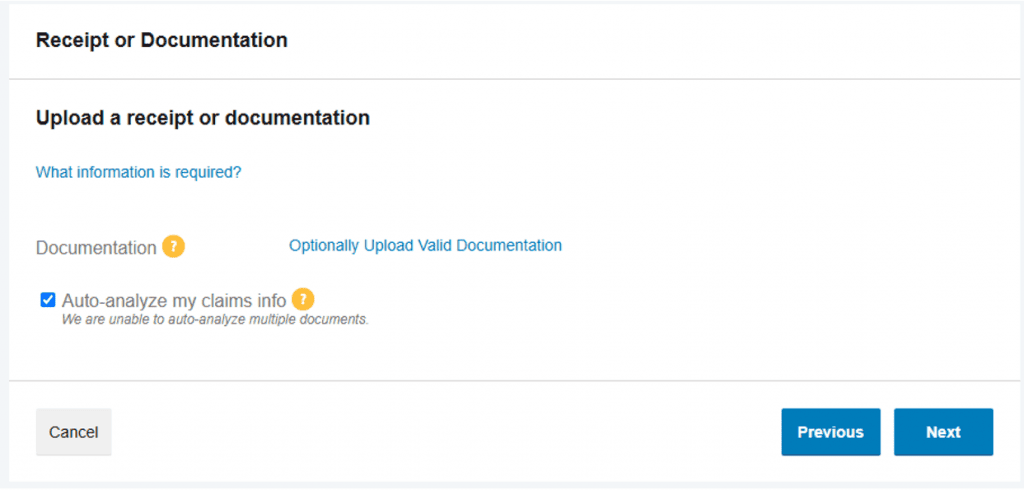Proceed with the Next button
The height and width of the screenshot is (490, 1024).
(x=943, y=432)
